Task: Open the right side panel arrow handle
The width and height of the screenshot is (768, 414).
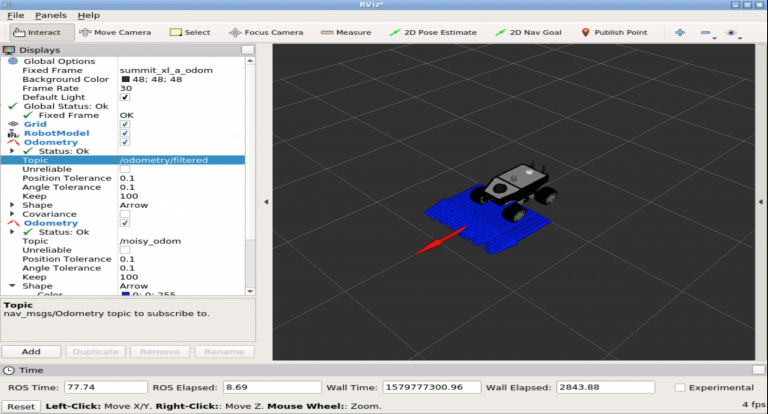Action: 761,201
